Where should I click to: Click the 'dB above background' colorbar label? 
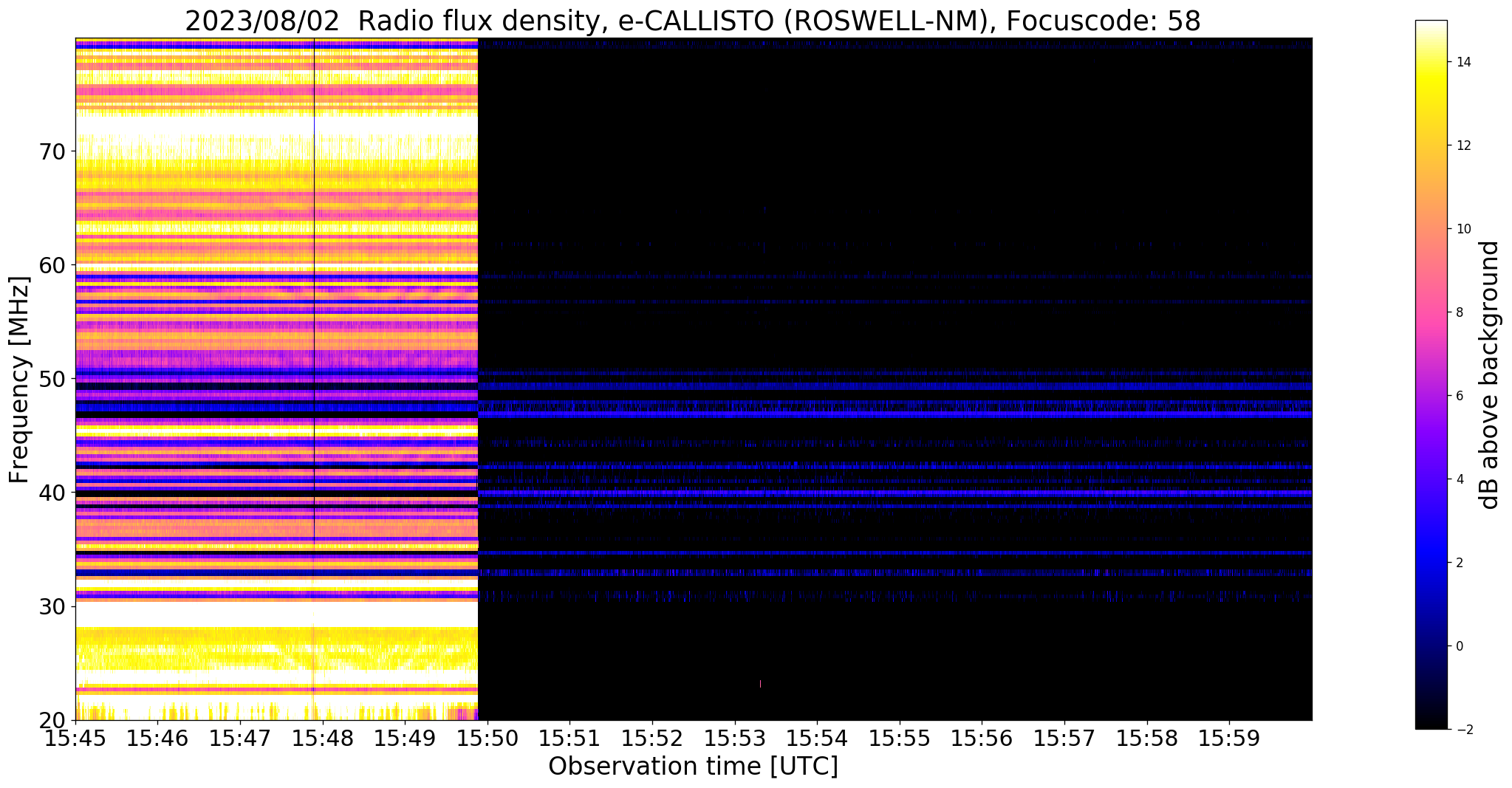point(1489,374)
